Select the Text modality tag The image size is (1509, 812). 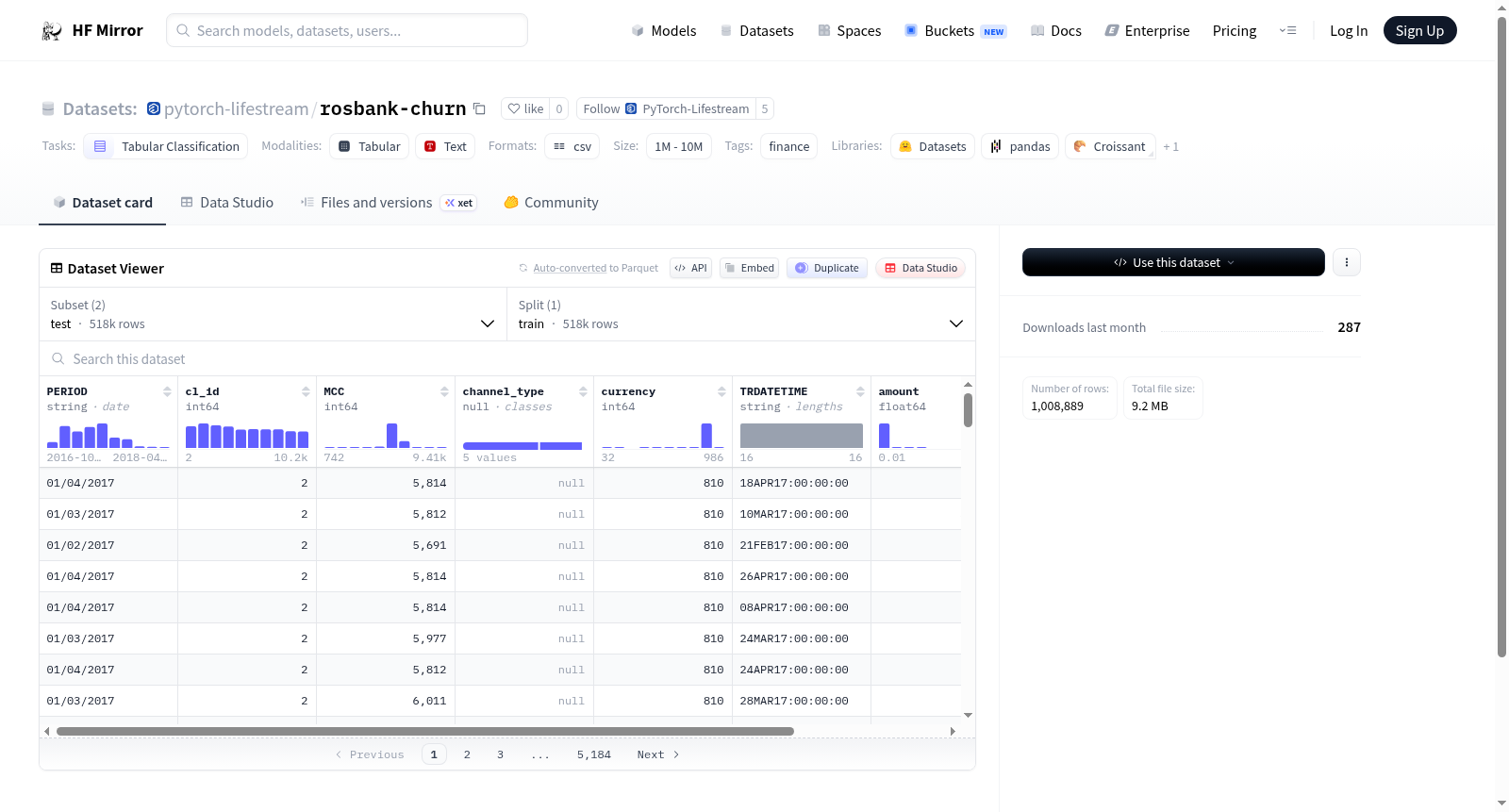point(445,146)
